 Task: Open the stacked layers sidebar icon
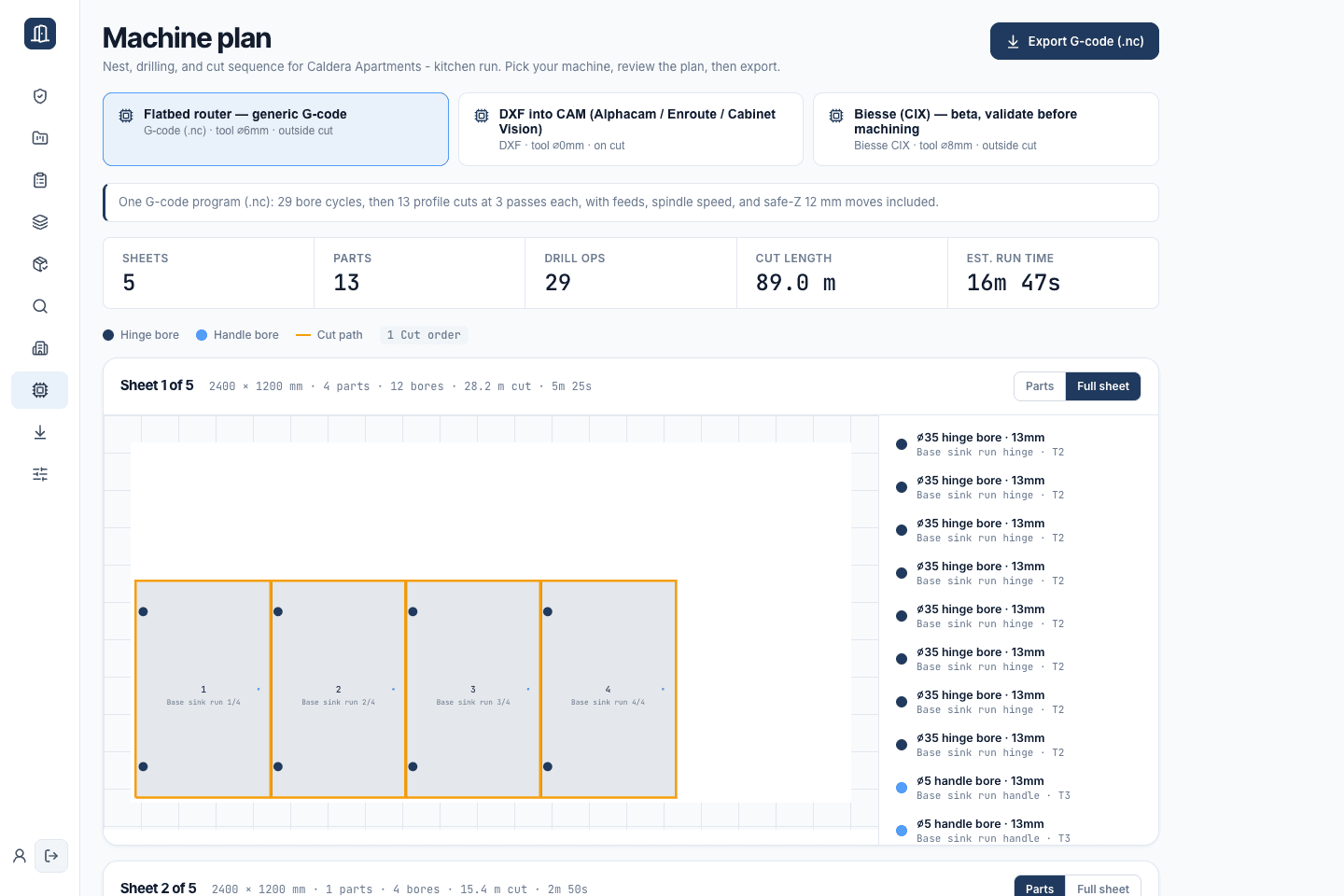(40, 222)
